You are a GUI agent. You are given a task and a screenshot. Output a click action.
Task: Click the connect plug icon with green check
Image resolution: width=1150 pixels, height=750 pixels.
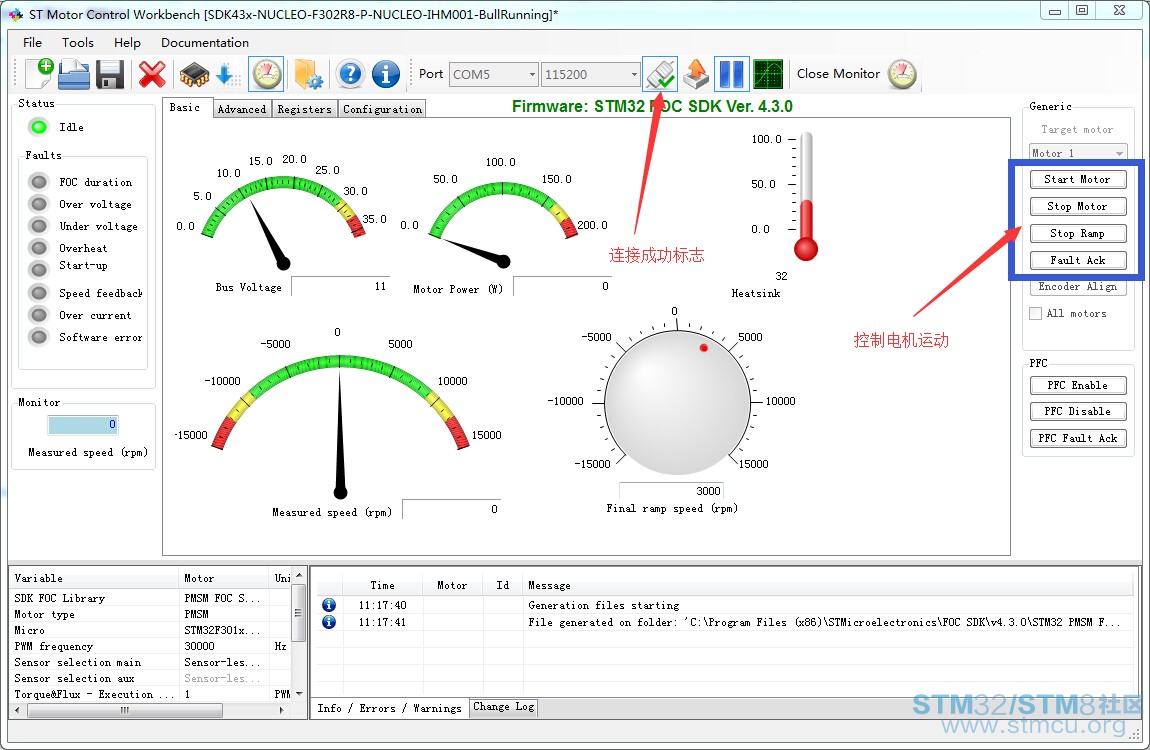[660, 74]
